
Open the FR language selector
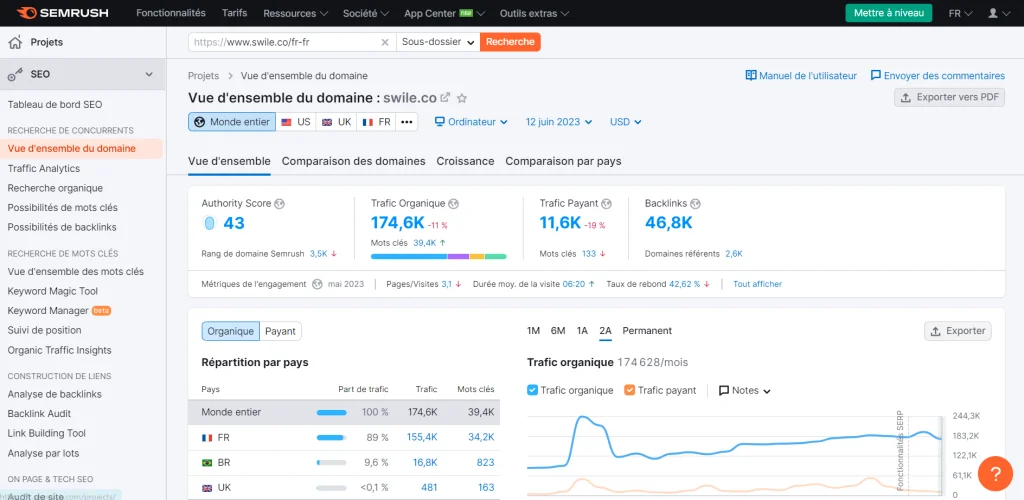click(961, 13)
